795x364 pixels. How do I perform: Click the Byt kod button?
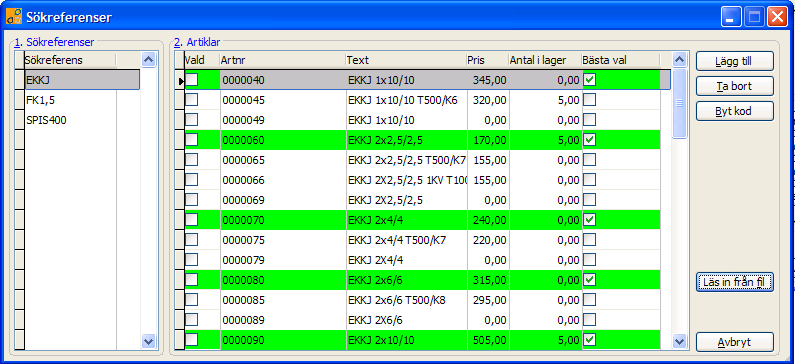[735, 111]
